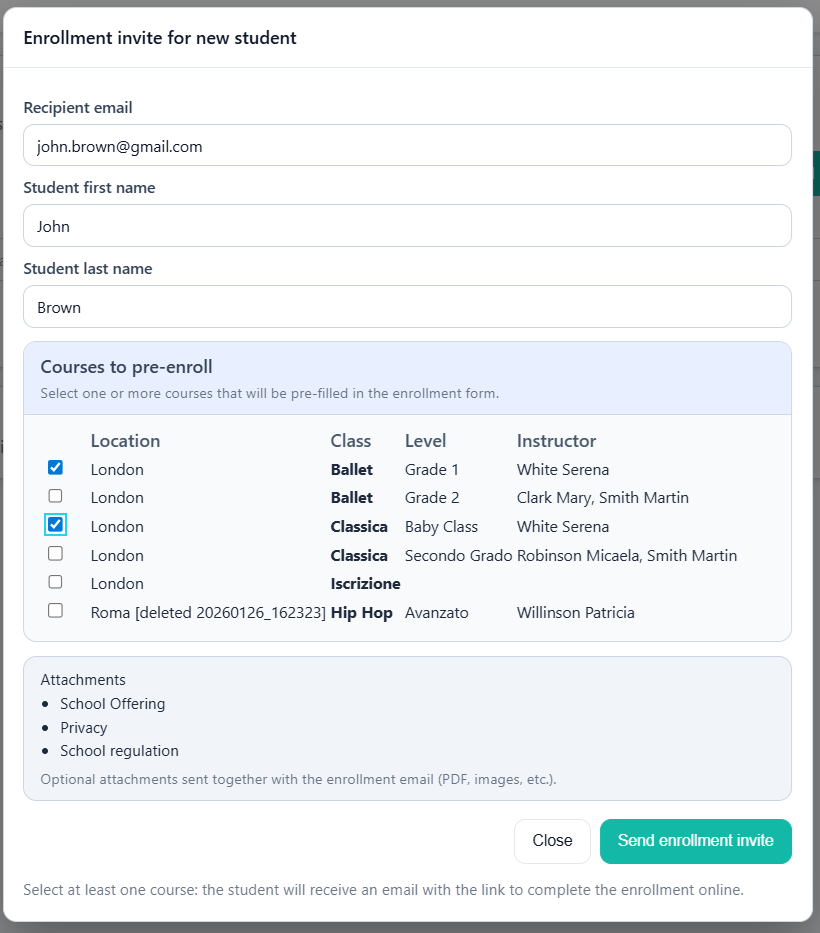This screenshot has width=820, height=933.
Task: Click the Student last name field
Action: [x=407, y=307]
